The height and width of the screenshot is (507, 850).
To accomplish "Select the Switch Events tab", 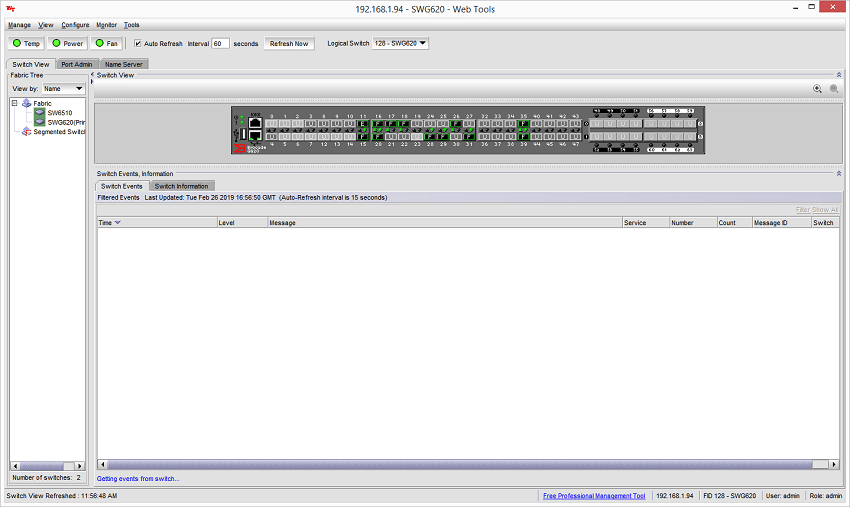I will pyautogui.click(x=121, y=186).
